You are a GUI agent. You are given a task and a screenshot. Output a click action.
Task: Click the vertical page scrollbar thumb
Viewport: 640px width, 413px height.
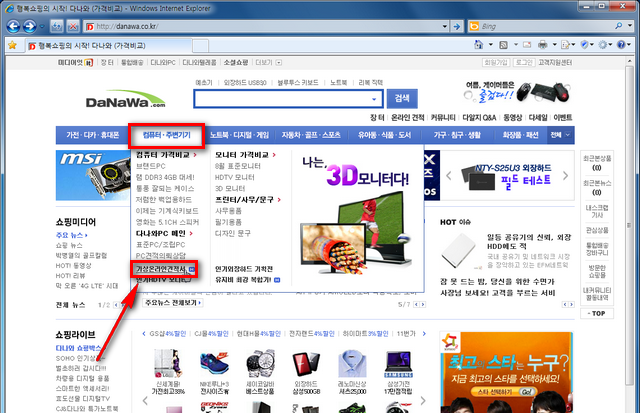tap(630, 225)
